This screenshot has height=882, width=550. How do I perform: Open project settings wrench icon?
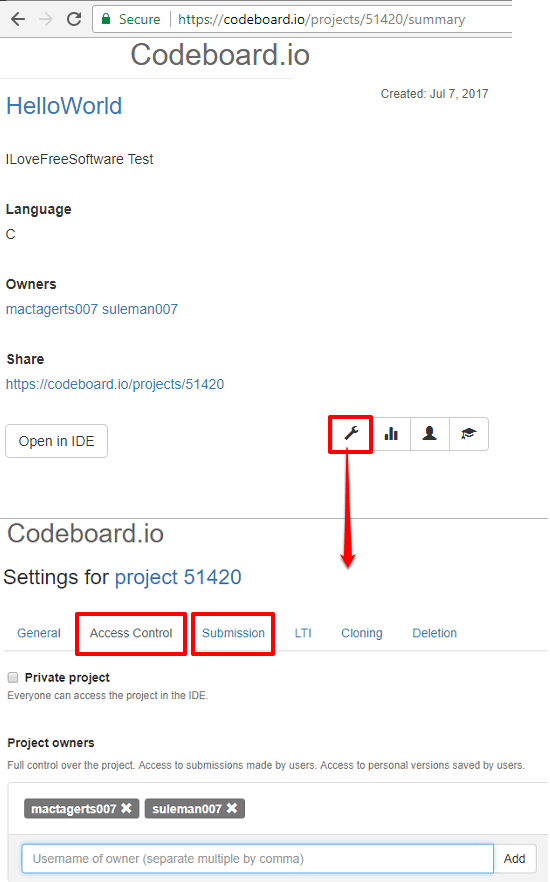[351, 434]
